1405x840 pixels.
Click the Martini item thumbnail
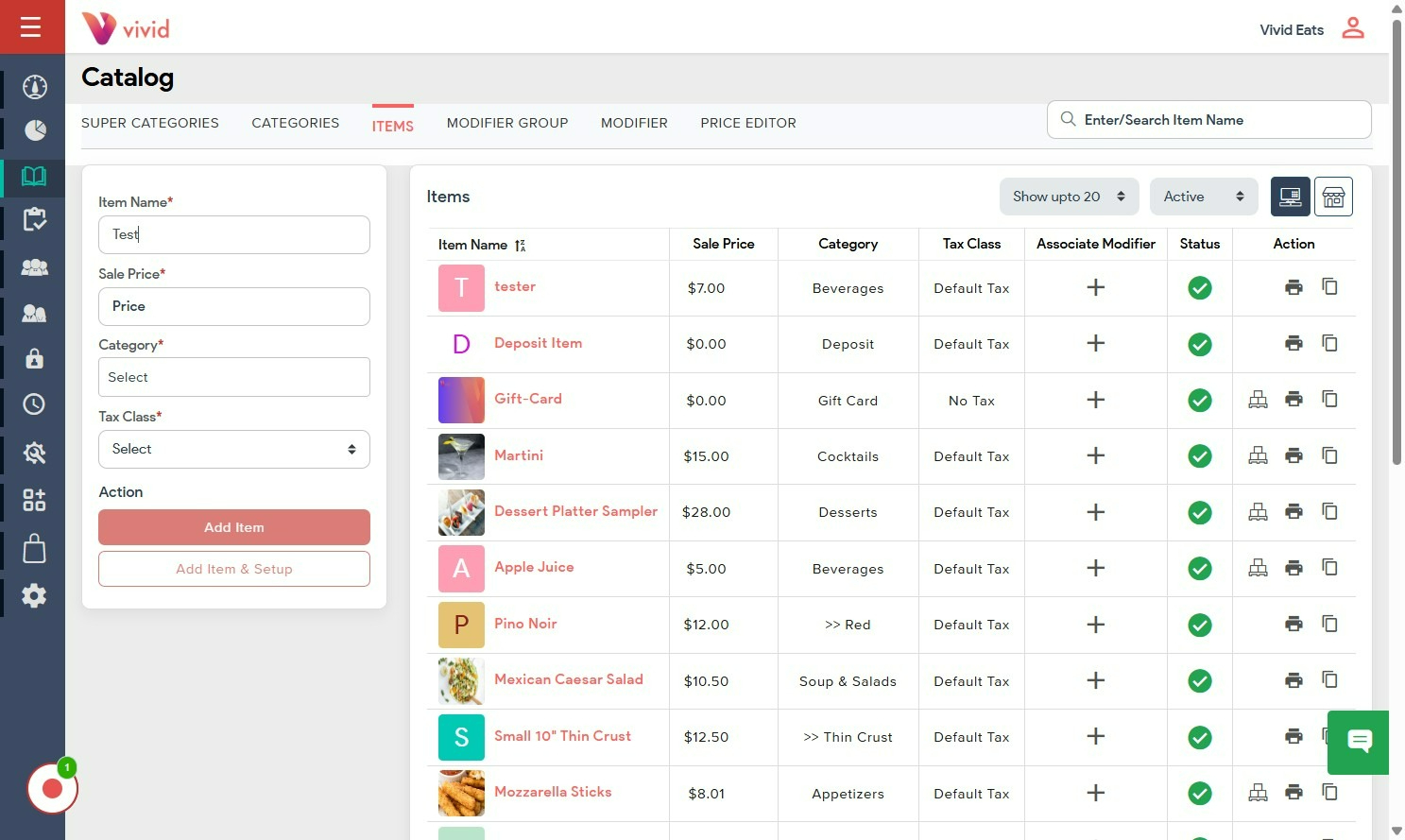click(x=461, y=456)
